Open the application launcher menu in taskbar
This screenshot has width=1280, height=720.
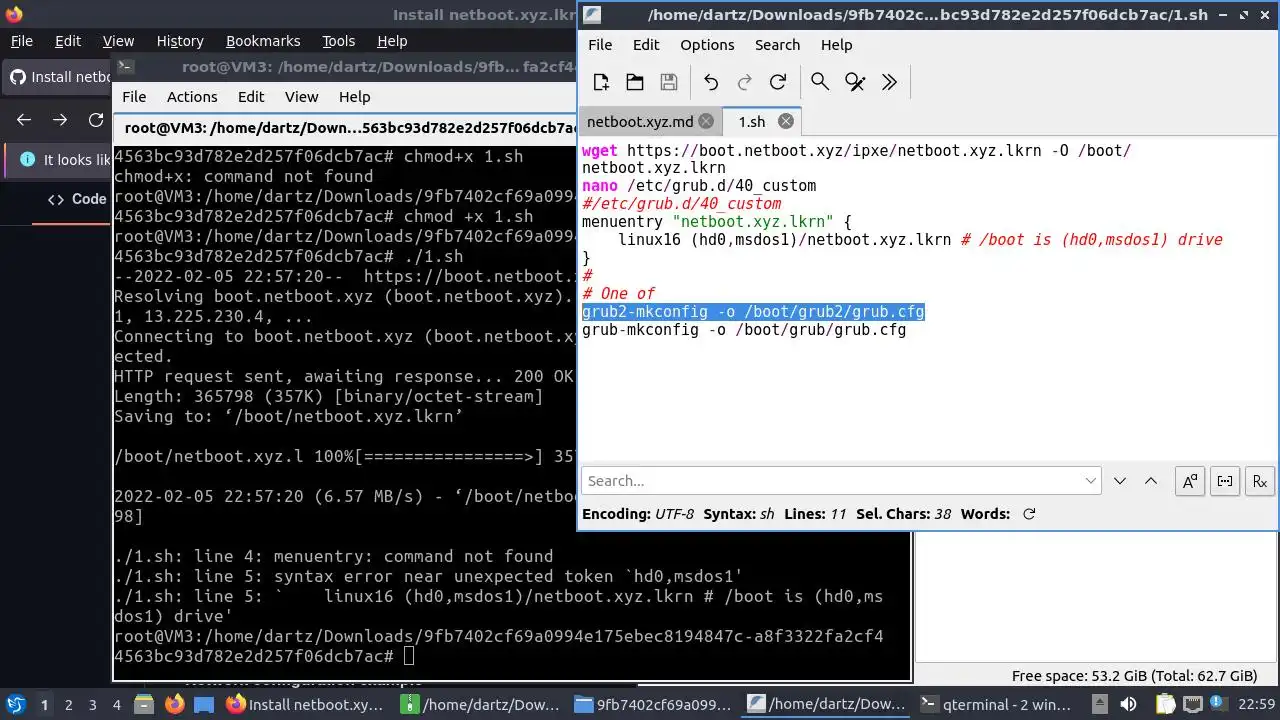(16, 704)
